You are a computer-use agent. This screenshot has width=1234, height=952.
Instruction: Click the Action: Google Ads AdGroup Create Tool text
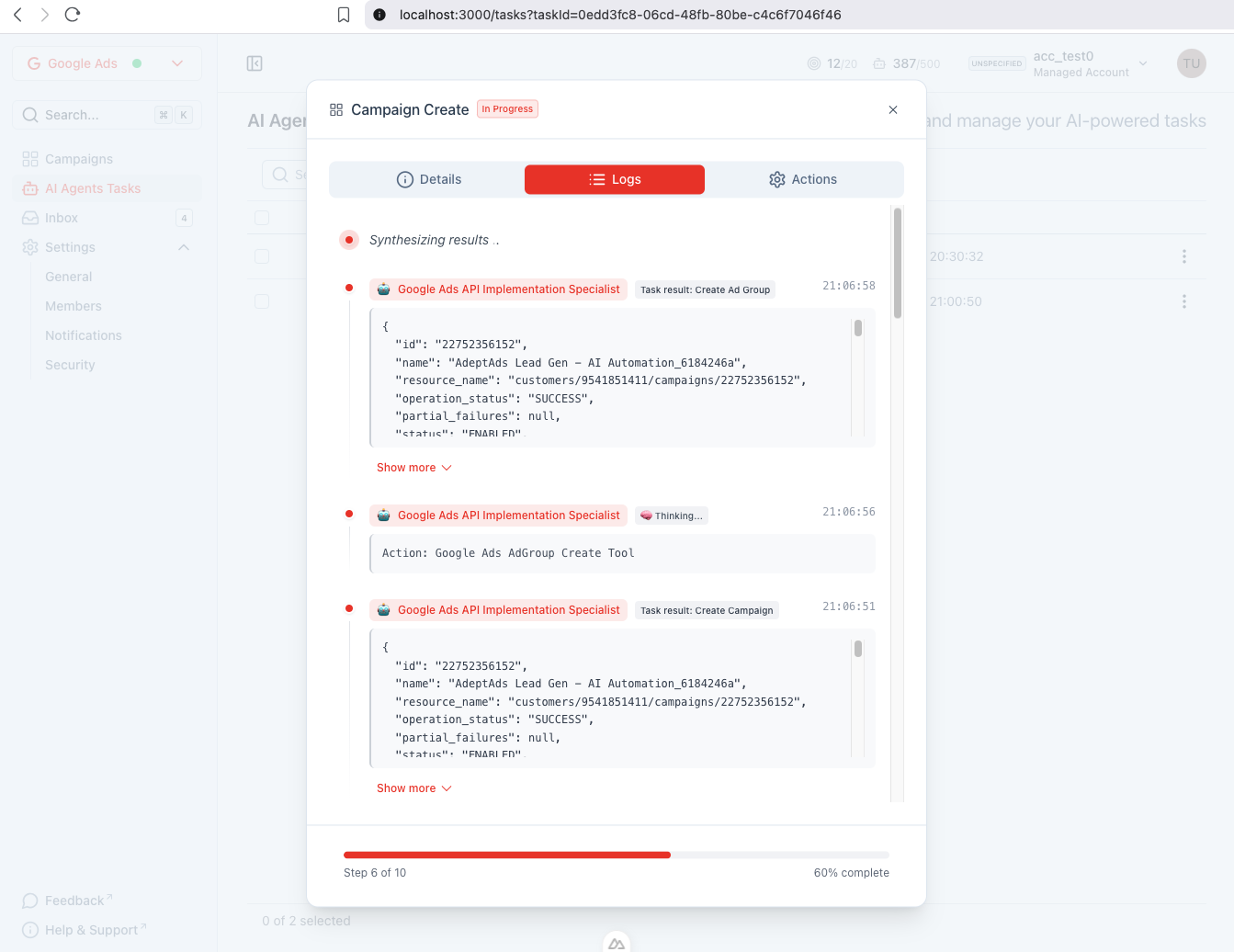coord(508,553)
